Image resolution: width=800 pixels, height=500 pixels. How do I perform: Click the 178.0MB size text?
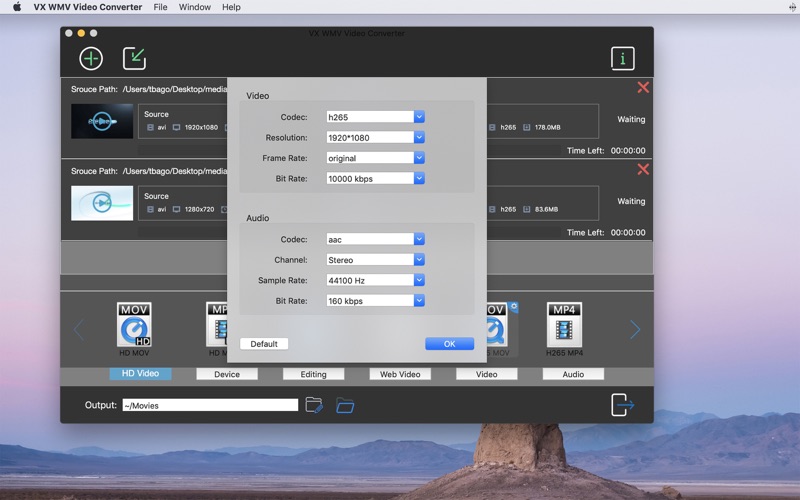click(x=547, y=128)
